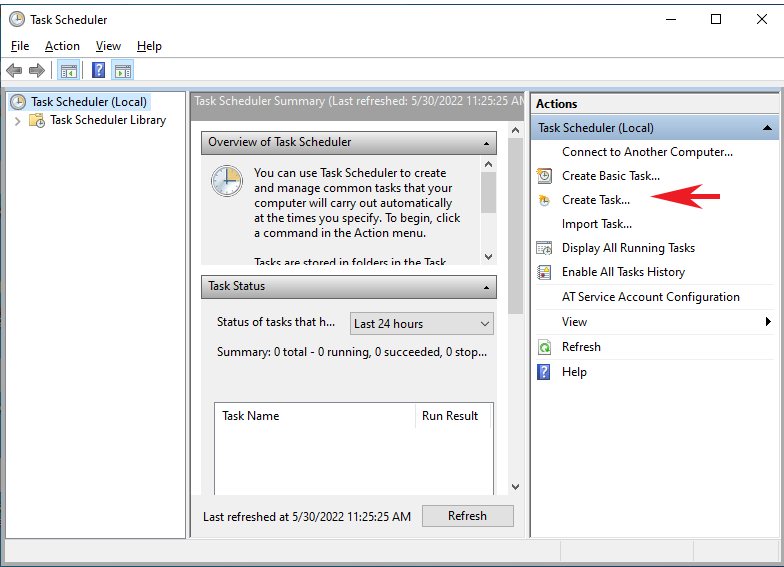The width and height of the screenshot is (784, 567).
Task: Collapse the Task Status section
Action: coord(486,288)
